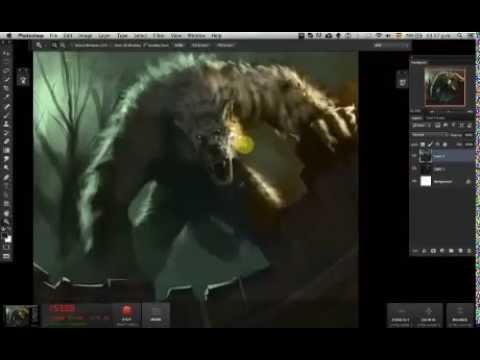Click the foreground/background color swatches
The width and height of the screenshot is (480, 360).
coord(6,237)
